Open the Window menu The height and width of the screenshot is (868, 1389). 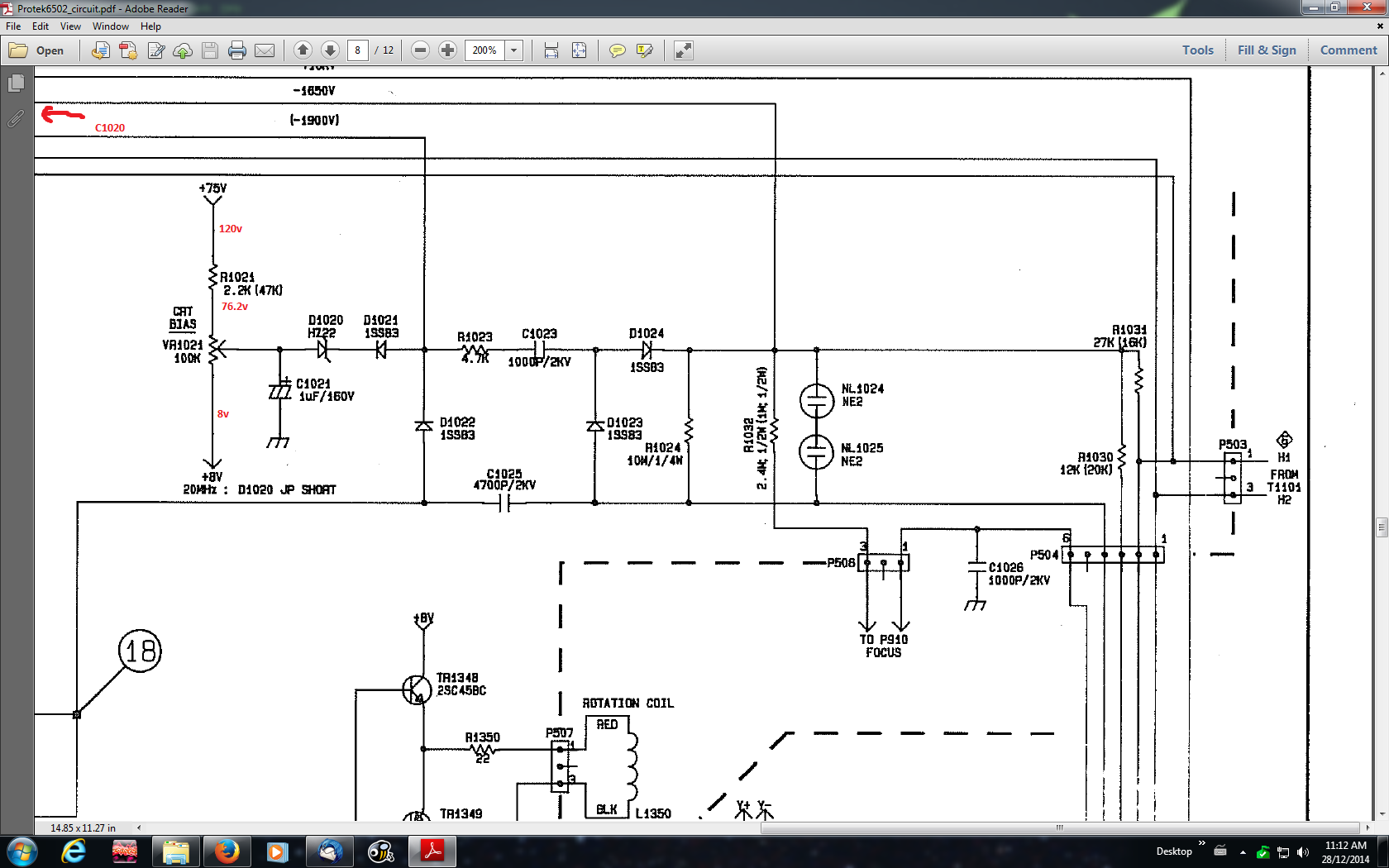click(111, 26)
